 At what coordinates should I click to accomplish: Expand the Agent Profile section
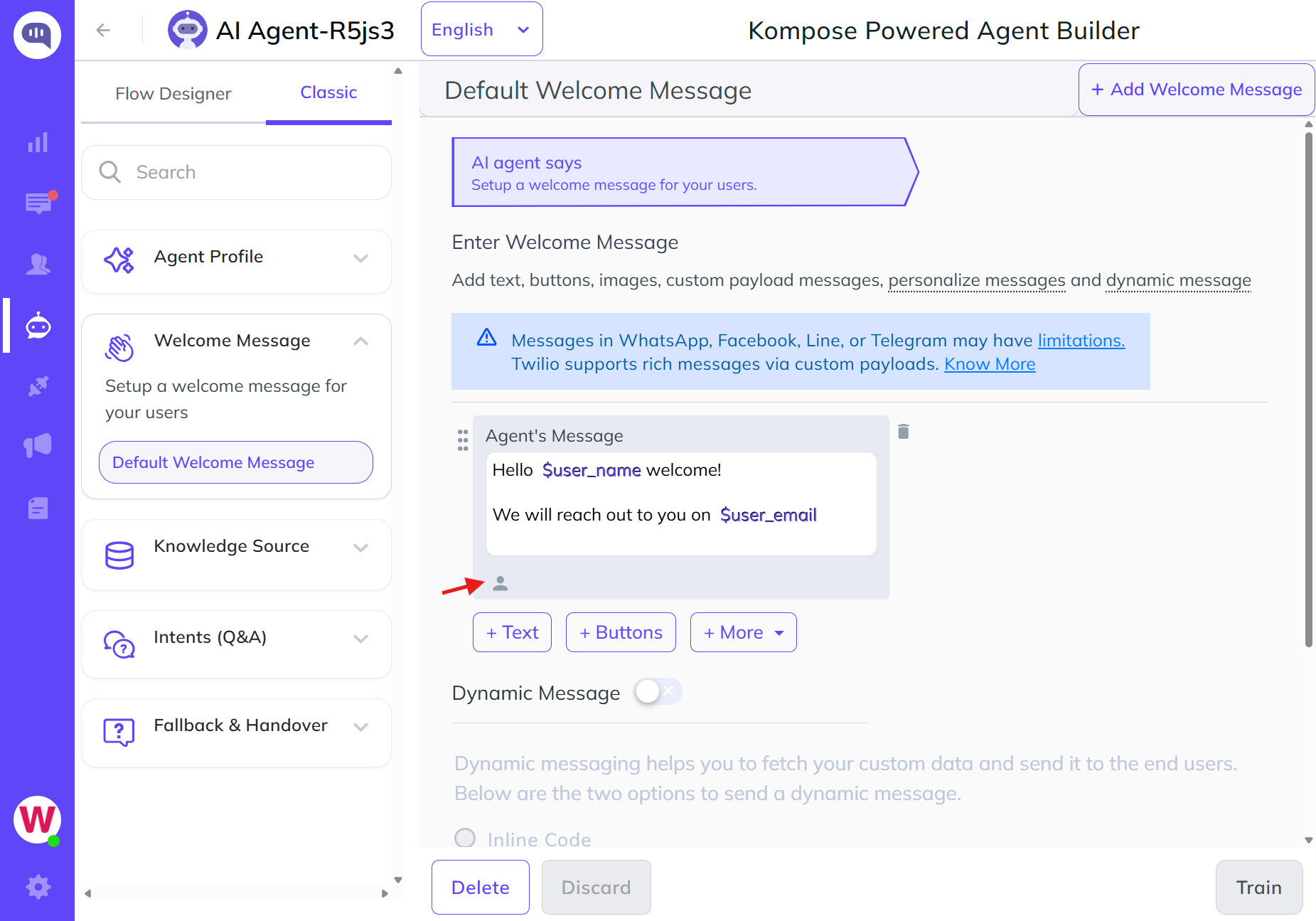tap(360, 258)
